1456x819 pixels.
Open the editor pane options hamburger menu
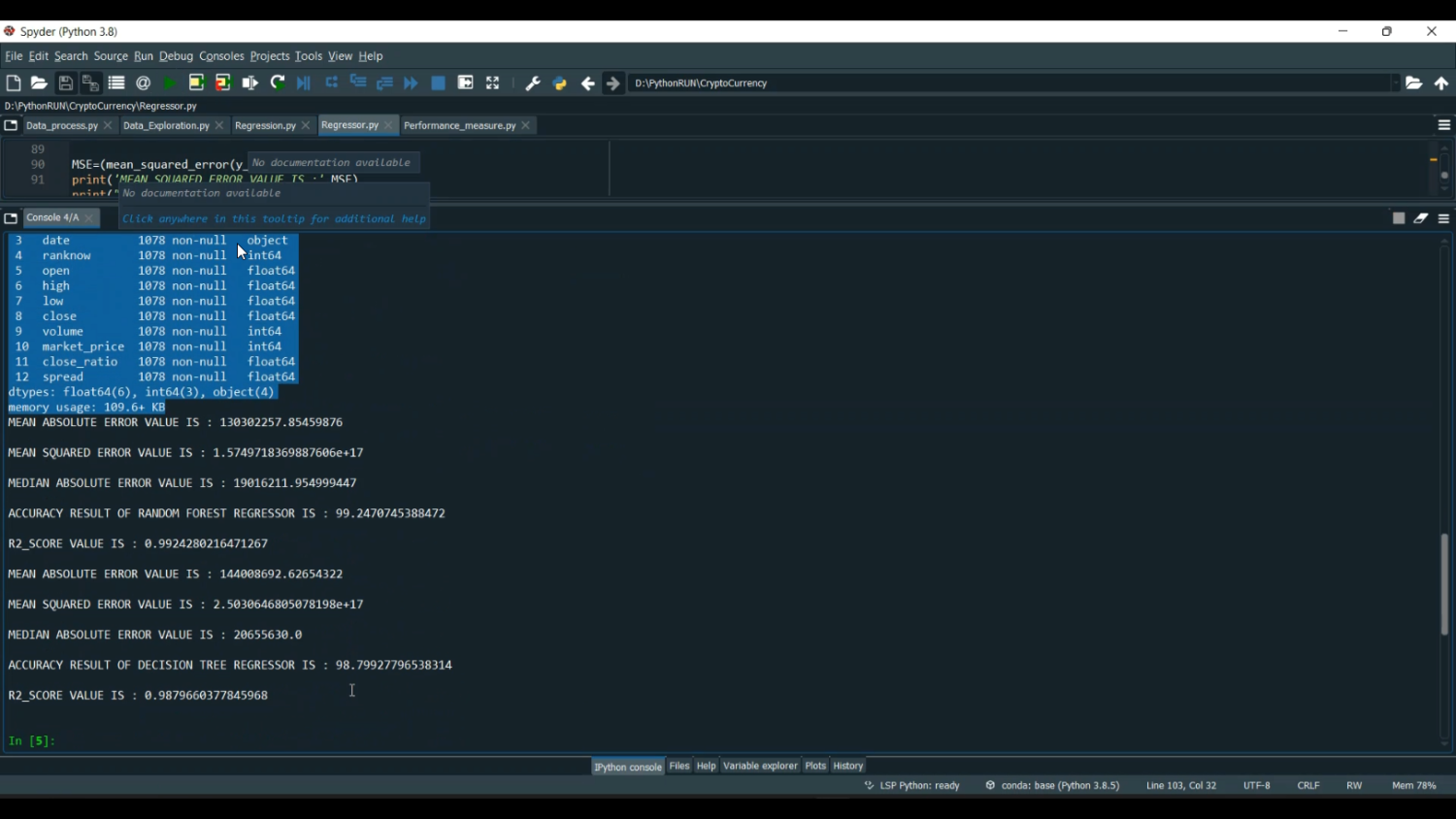pyautogui.click(x=1444, y=125)
